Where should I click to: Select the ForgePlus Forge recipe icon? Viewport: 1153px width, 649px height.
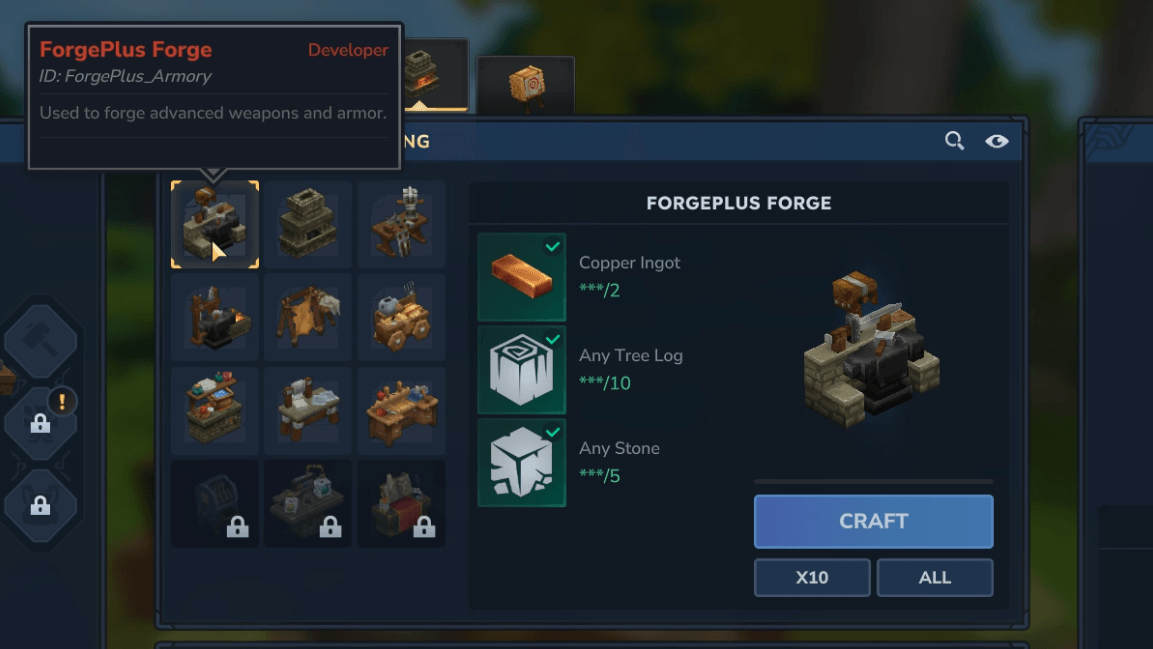tap(215, 224)
